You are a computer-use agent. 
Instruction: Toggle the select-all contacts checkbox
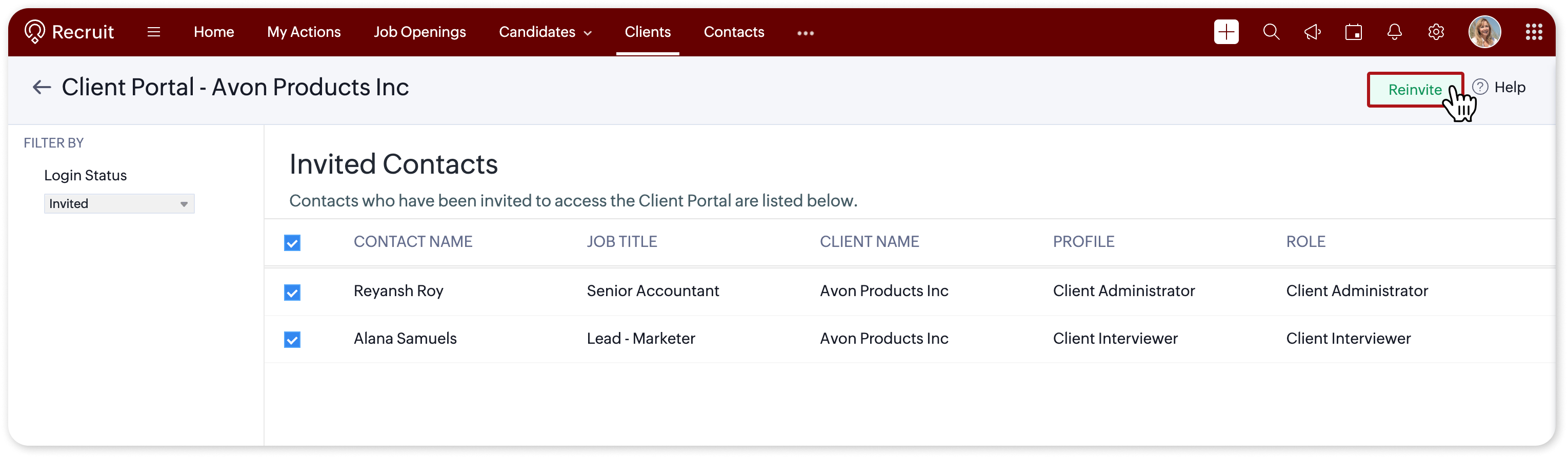(x=292, y=243)
